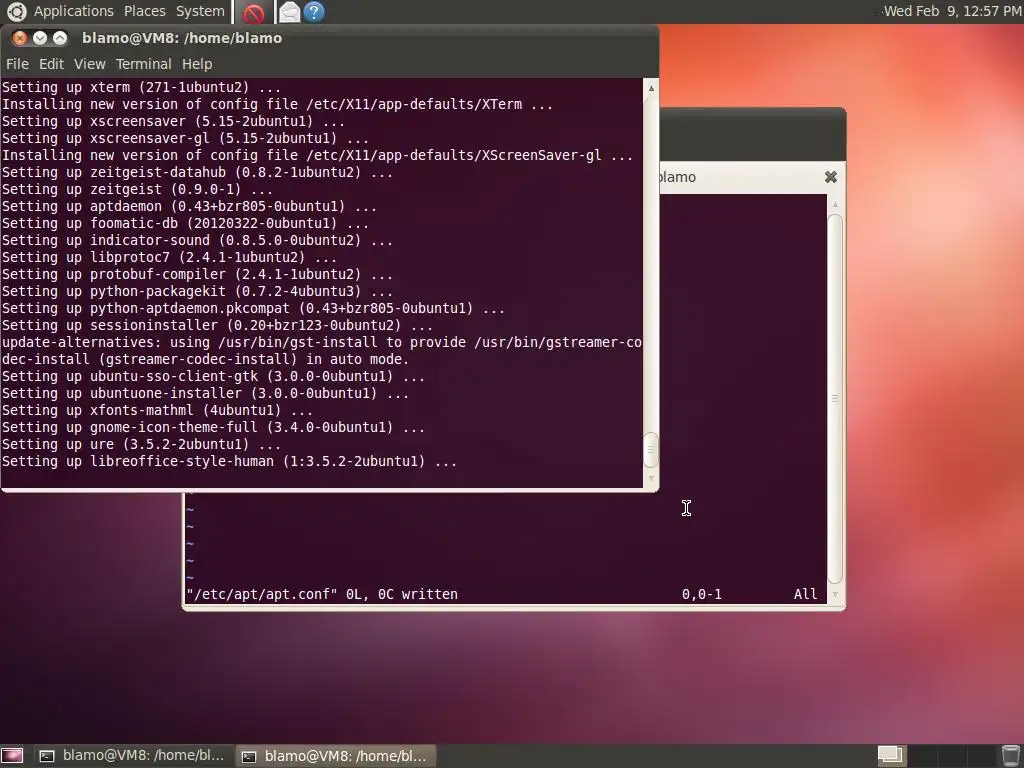Close the front terminal window with orange button
Viewport: 1024px width, 768px height.
click(20, 38)
